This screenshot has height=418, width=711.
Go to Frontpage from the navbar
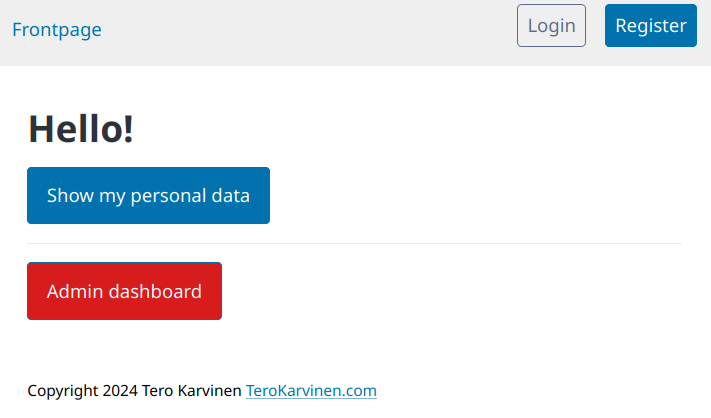pyautogui.click(x=57, y=29)
